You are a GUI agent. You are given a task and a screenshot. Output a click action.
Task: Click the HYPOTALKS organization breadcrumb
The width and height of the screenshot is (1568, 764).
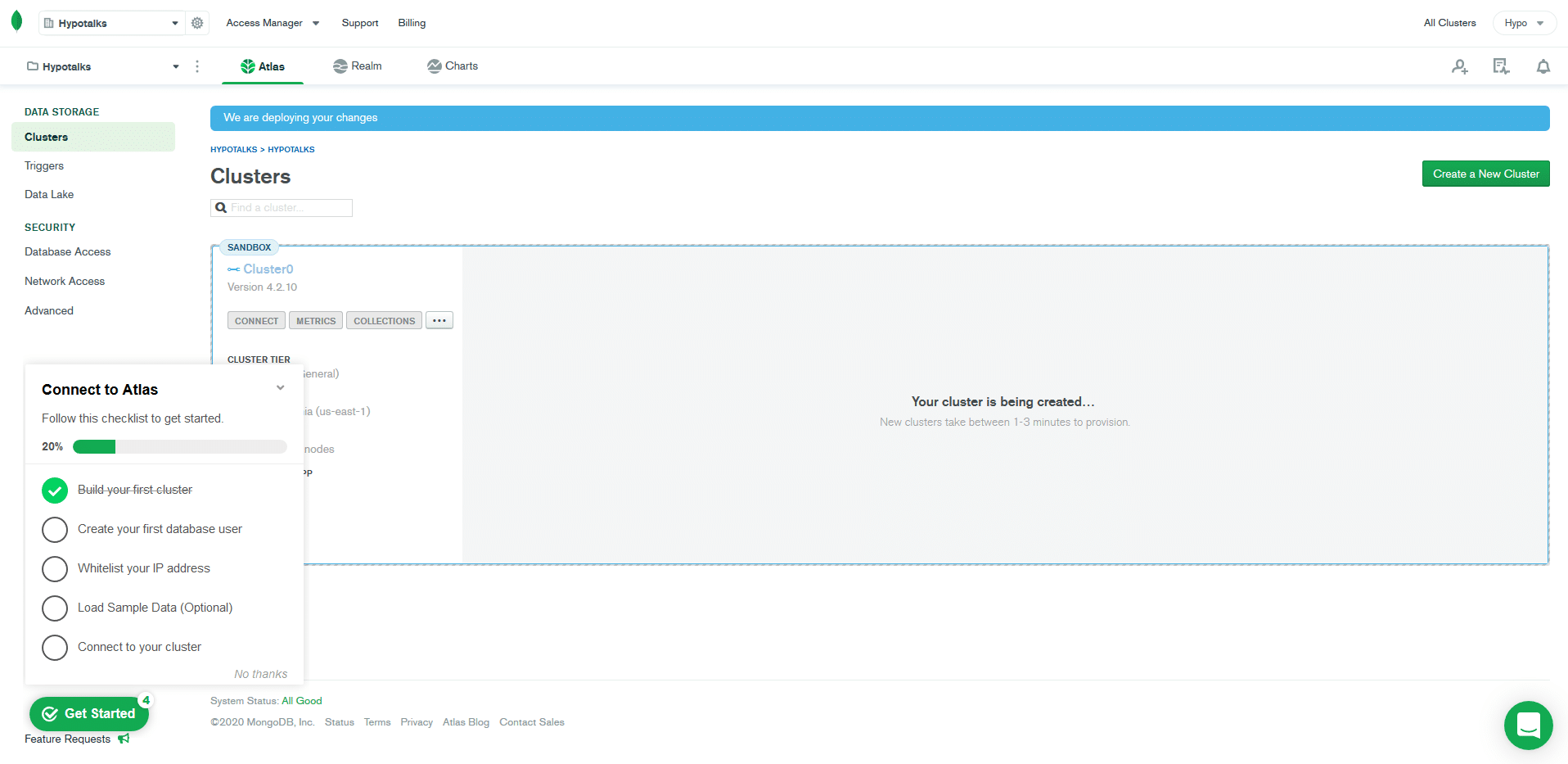click(233, 150)
